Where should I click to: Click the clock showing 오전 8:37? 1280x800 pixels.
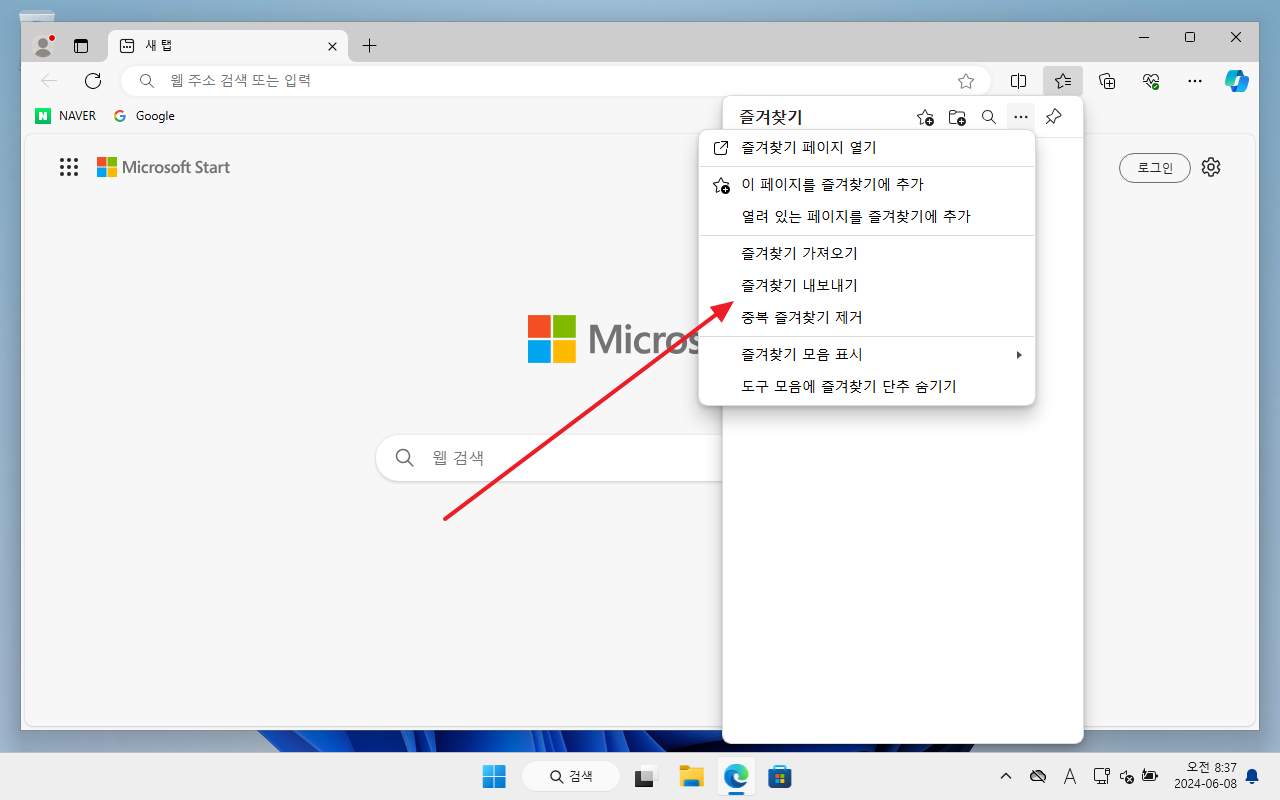1205,776
